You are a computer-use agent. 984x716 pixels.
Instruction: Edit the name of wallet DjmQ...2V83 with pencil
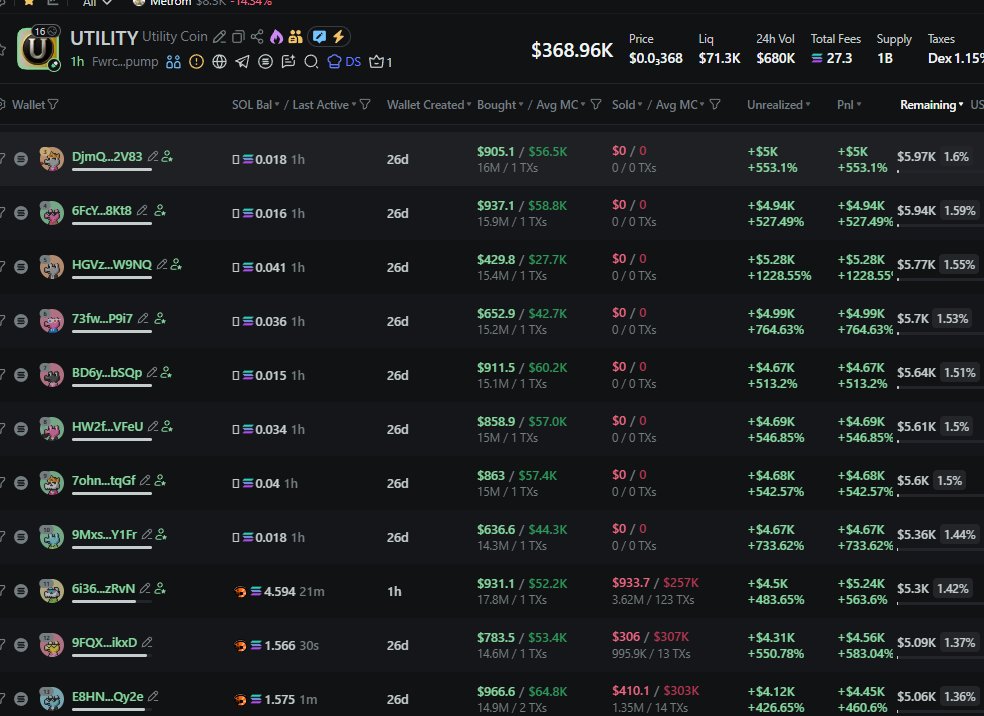coord(152,157)
